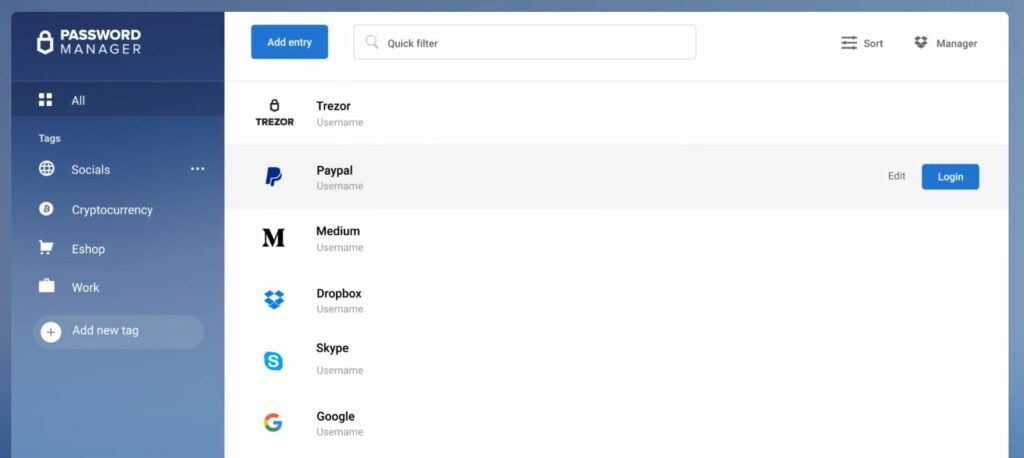The width and height of the screenshot is (1024, 458).
Task: Click Login button for Paypal
Action: pos(950,176)
